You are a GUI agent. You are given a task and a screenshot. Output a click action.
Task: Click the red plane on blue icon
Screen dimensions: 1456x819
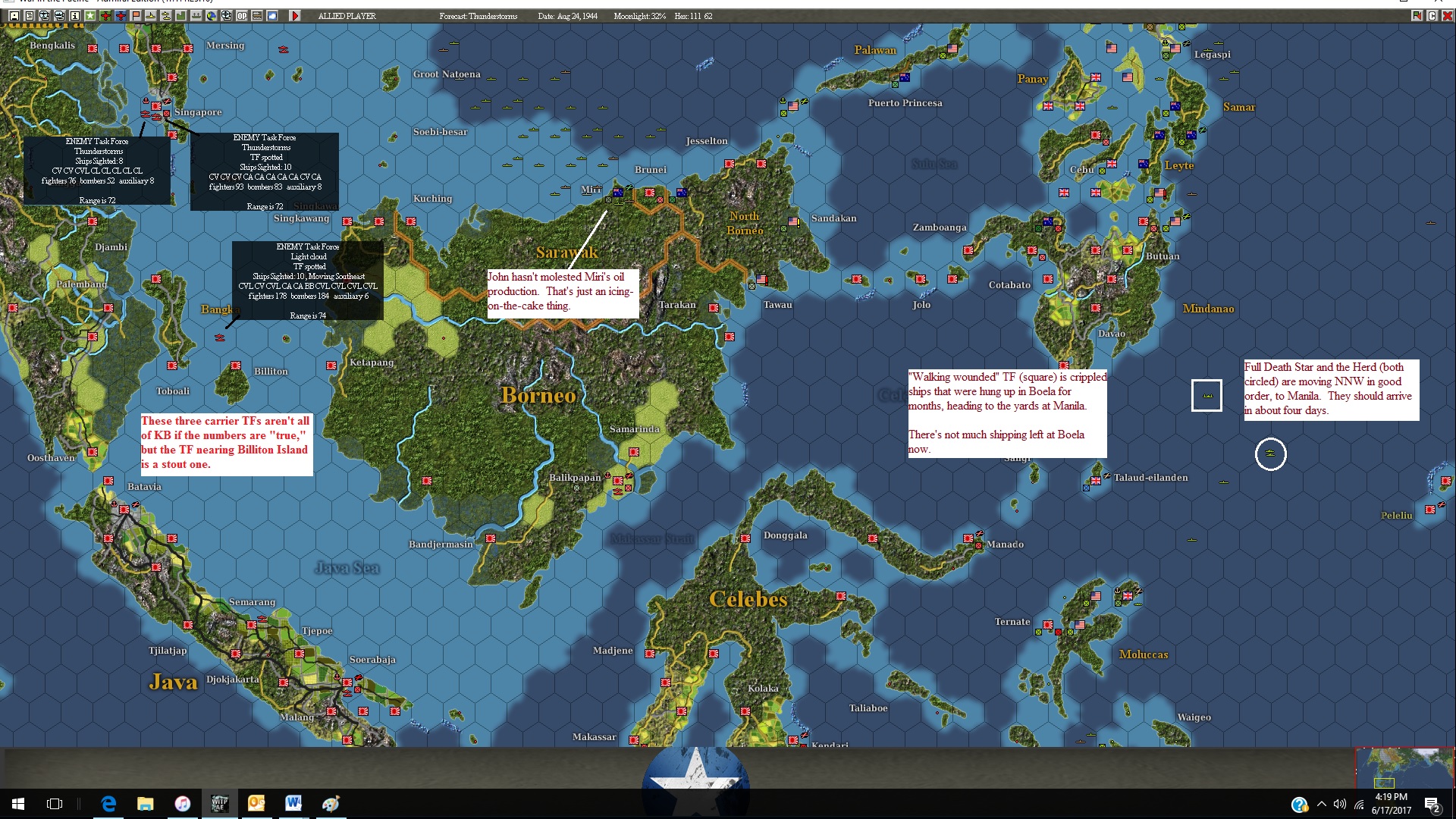point(121,16)
